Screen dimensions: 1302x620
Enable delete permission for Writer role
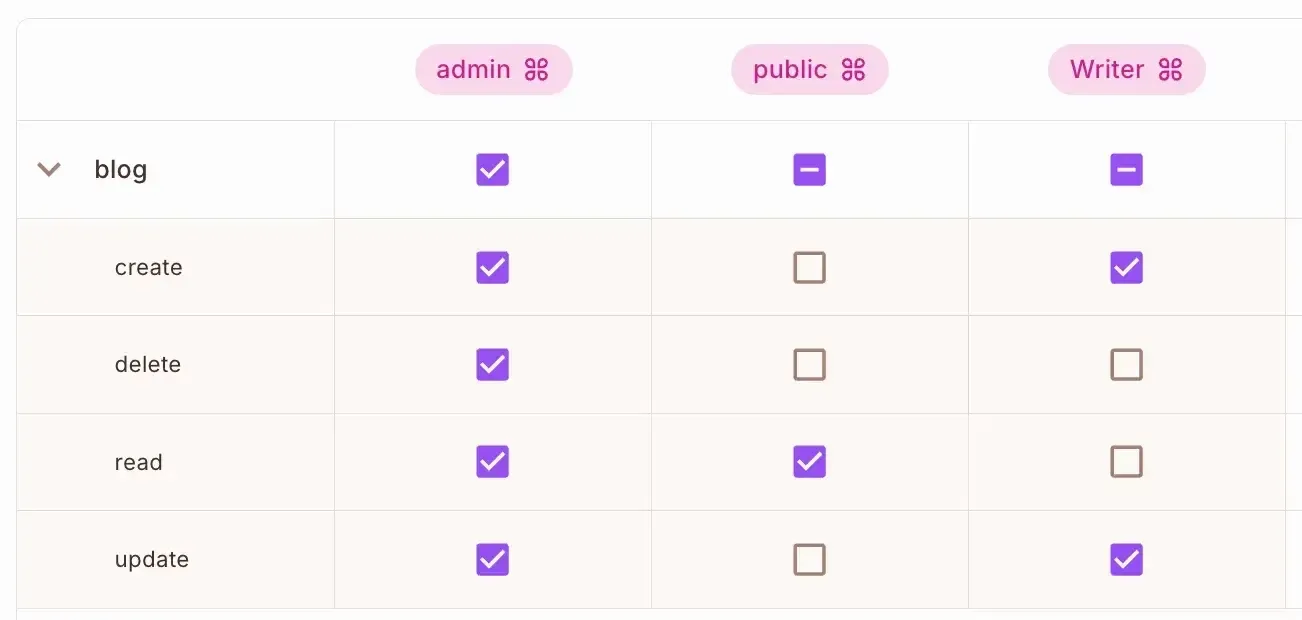tap(1126, 364)
